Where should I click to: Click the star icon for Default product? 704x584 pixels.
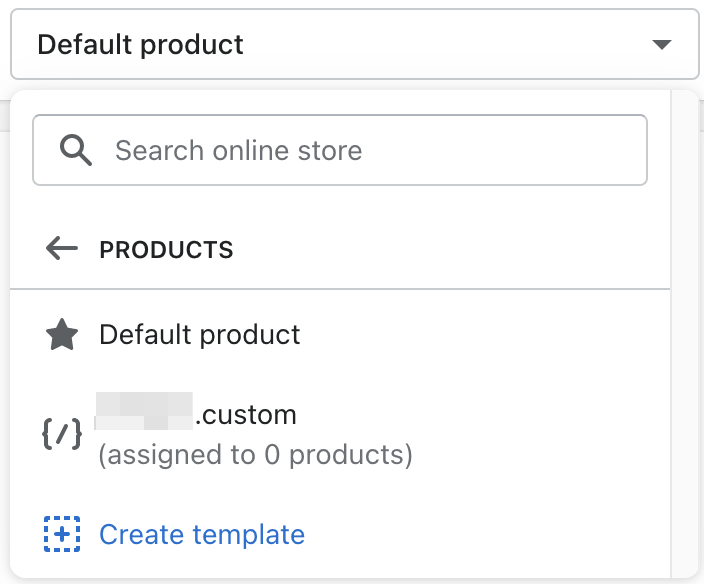pos(63,335)
